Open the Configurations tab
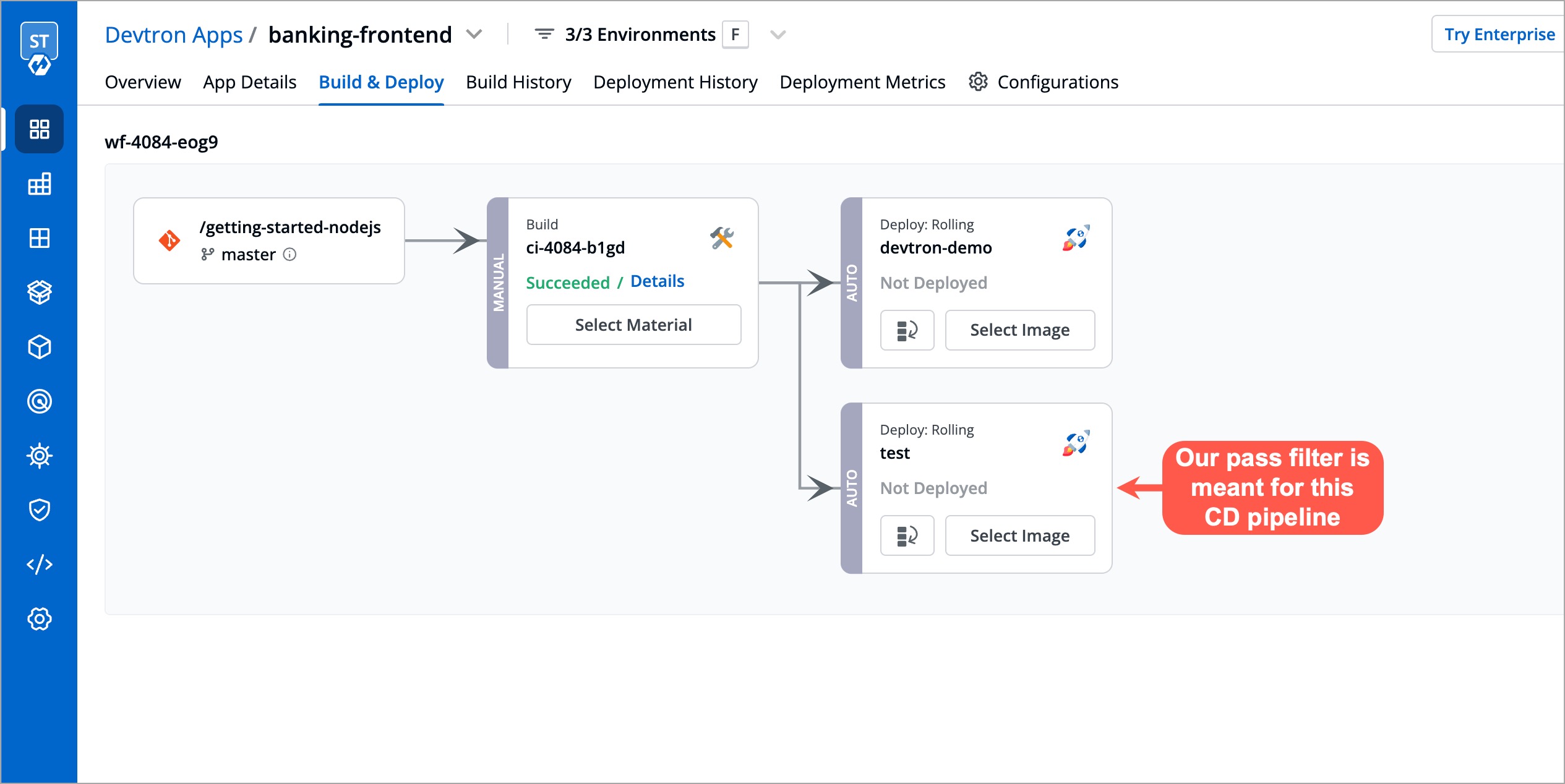Image resolution: width=1565 pixels, height=784 pixels. [1044, 82]
